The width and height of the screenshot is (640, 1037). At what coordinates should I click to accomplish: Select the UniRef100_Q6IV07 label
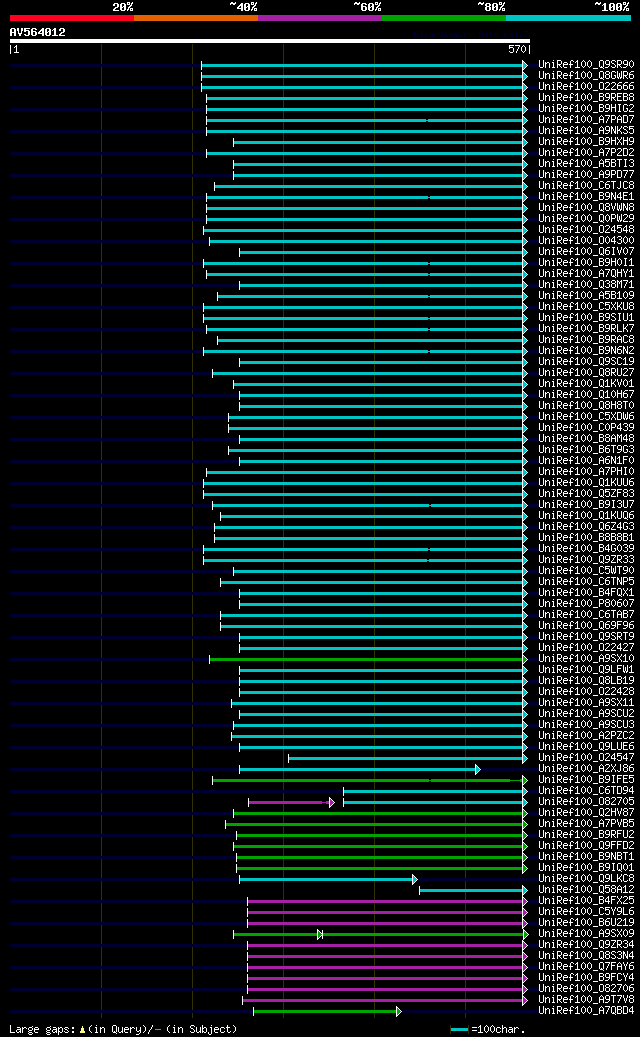[586, 252]
